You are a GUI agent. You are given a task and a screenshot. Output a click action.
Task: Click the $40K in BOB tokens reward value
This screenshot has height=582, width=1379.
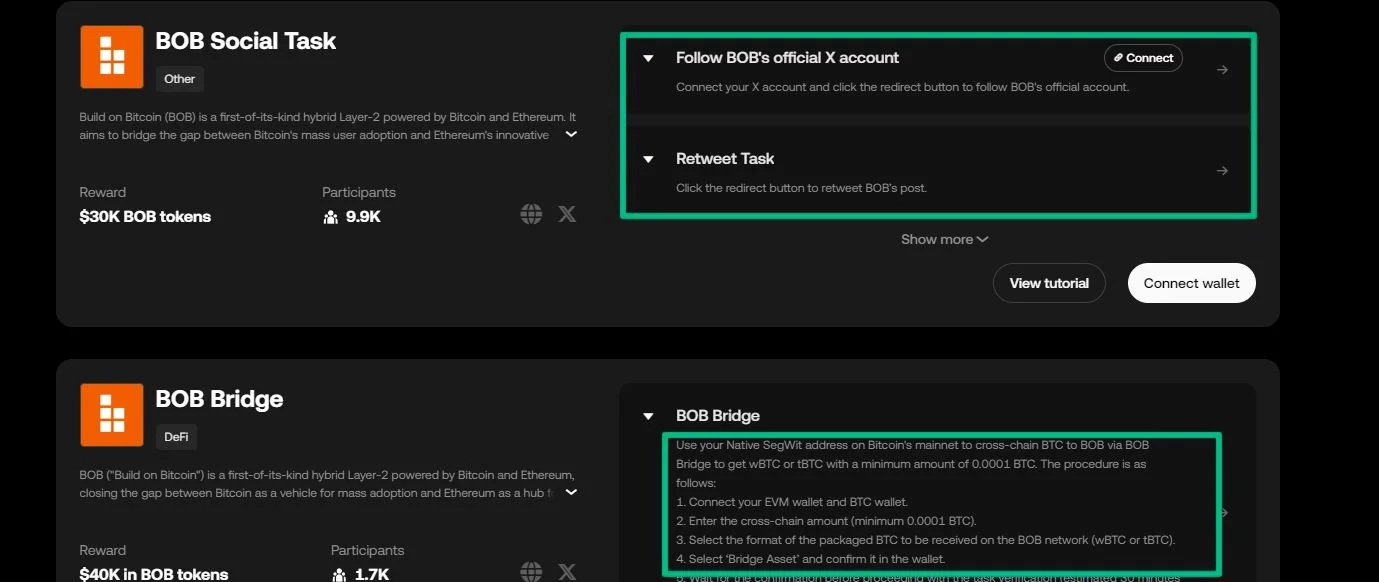tap(154, 574)
